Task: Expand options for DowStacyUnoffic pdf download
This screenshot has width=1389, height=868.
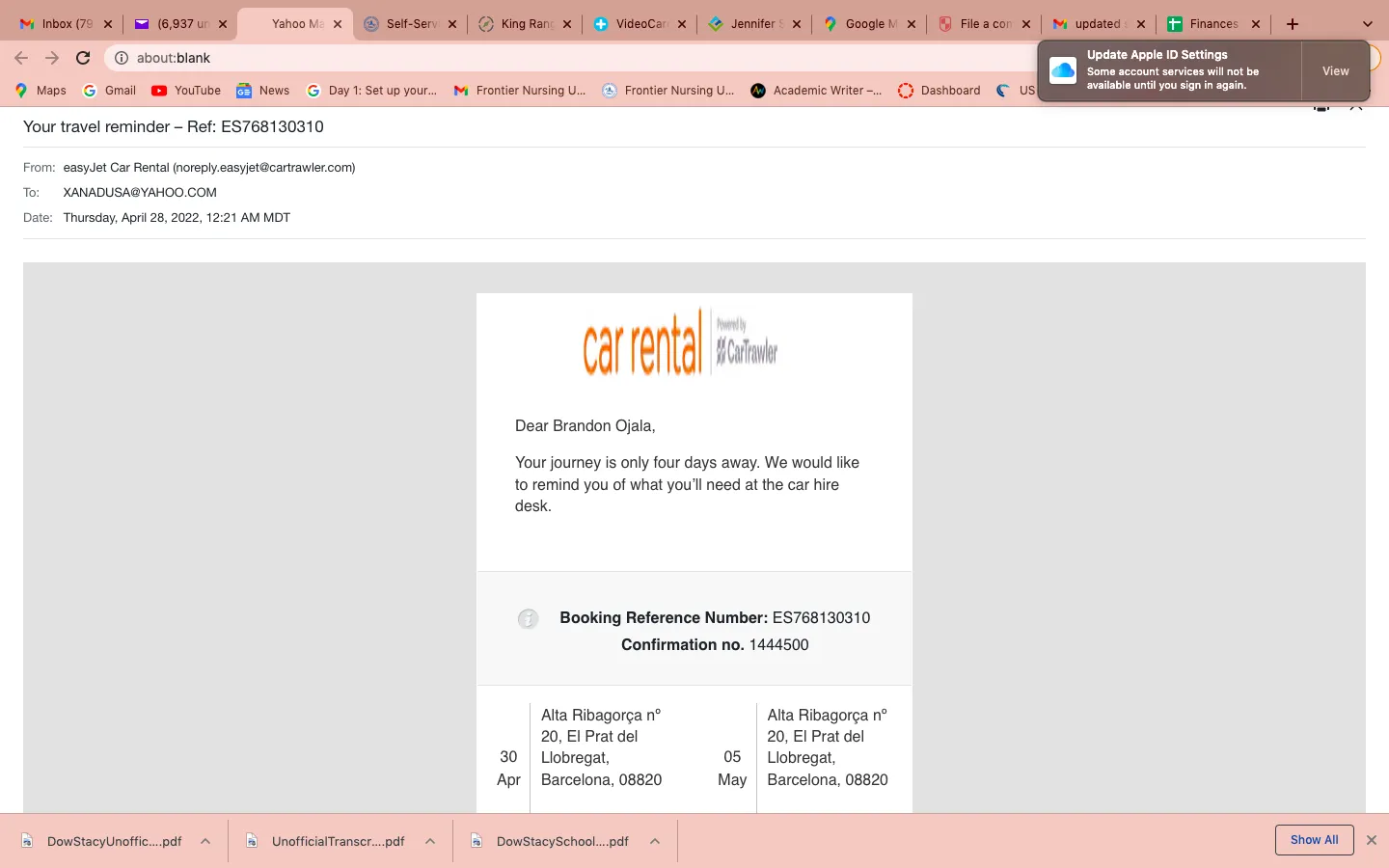Action: click(x=205, y=841)
